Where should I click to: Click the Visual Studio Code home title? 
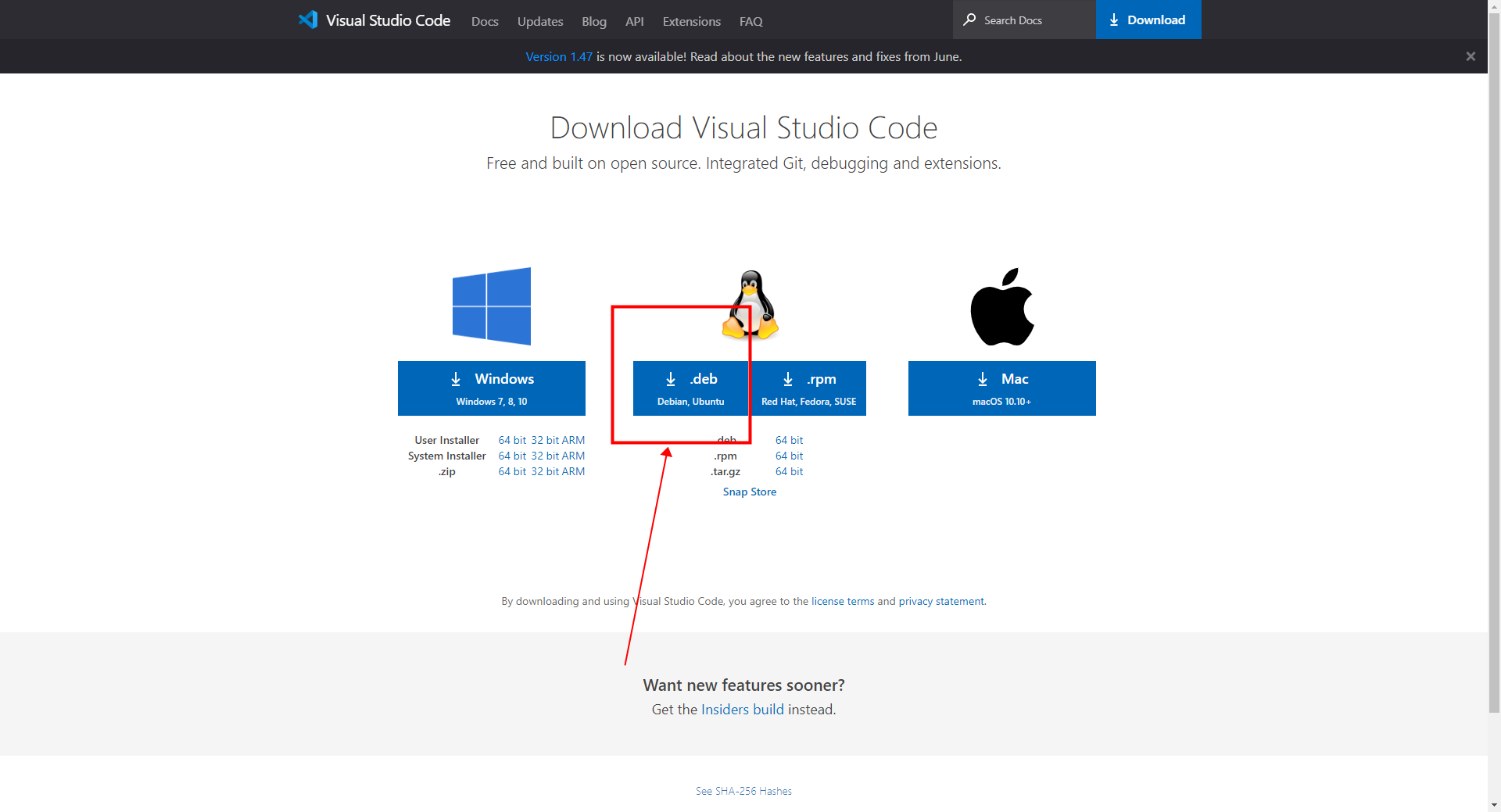[388, 20]
